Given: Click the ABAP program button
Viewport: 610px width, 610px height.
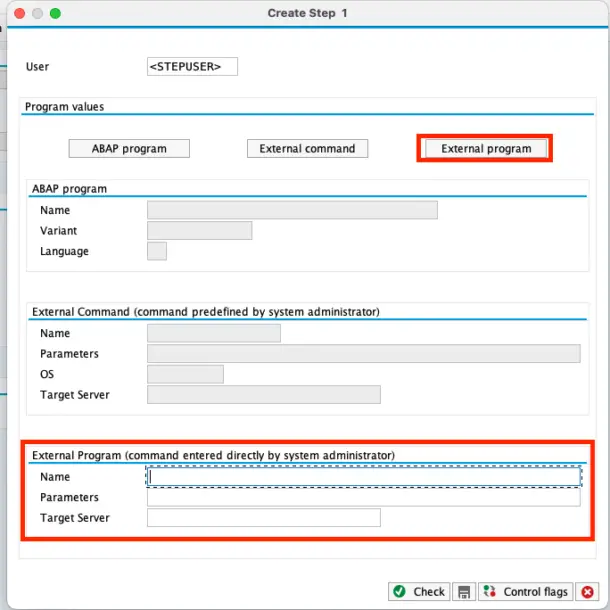Looking at the screenshot, I should (x=129, y=149).
